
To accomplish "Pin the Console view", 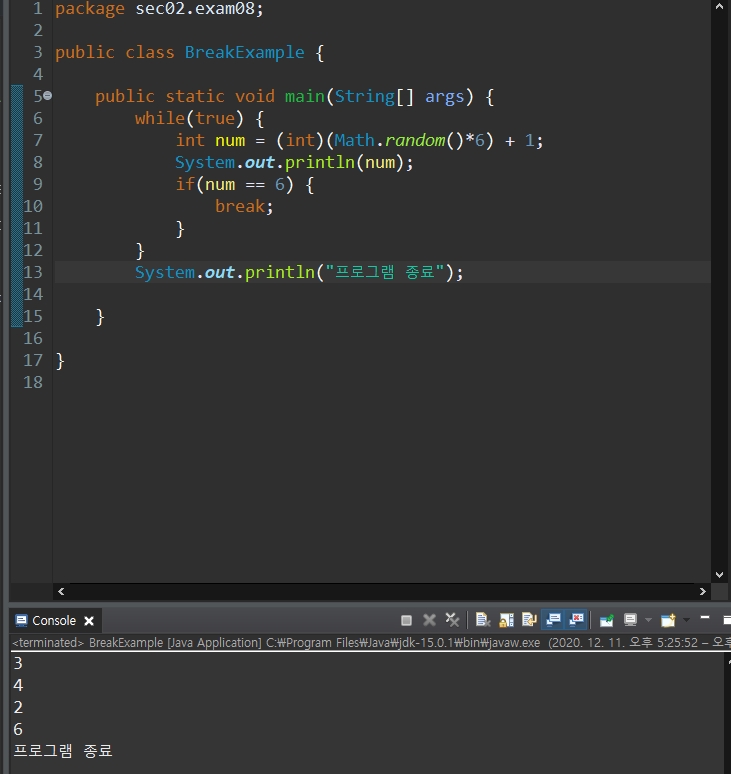I will [607, 620].
